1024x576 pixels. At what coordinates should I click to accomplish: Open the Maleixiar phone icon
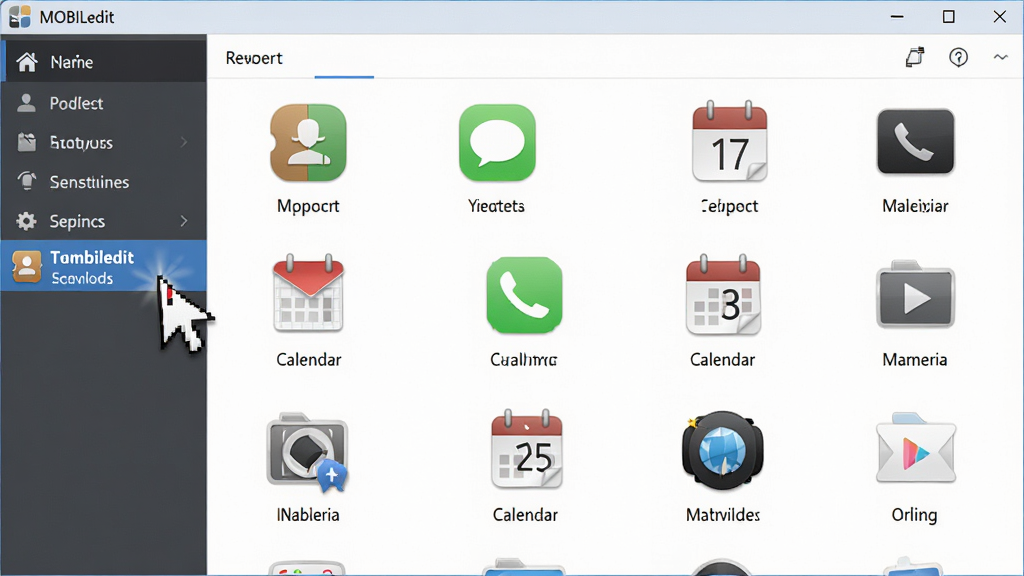click(916, 141)
